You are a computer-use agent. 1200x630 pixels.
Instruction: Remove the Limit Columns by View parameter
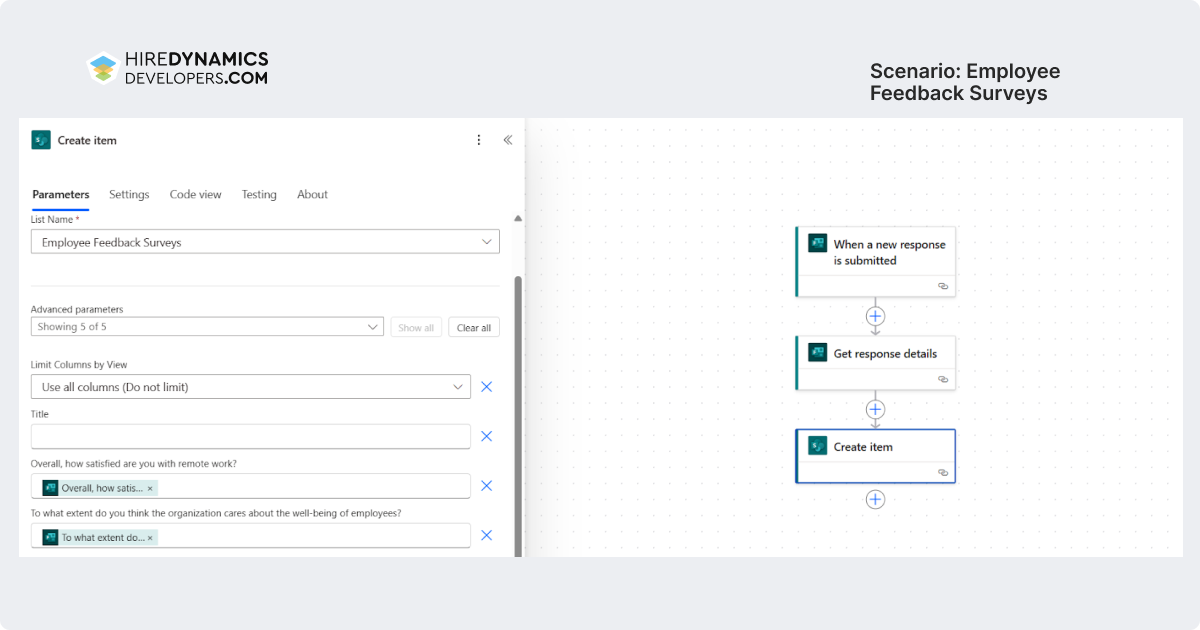pyautogui.click(x=487, y=386)
